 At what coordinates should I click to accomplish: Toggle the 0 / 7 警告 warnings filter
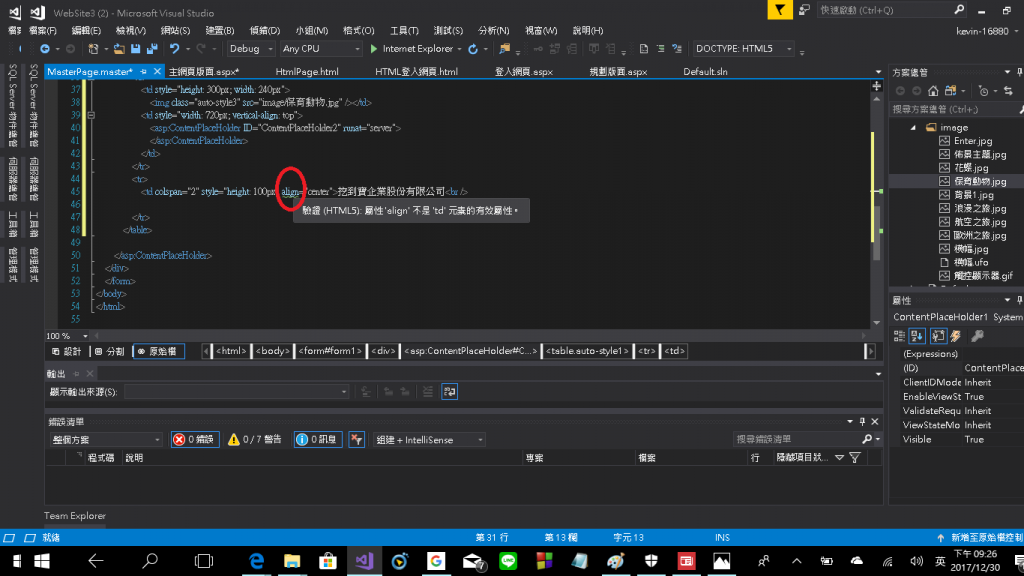[x=255, y=440]
